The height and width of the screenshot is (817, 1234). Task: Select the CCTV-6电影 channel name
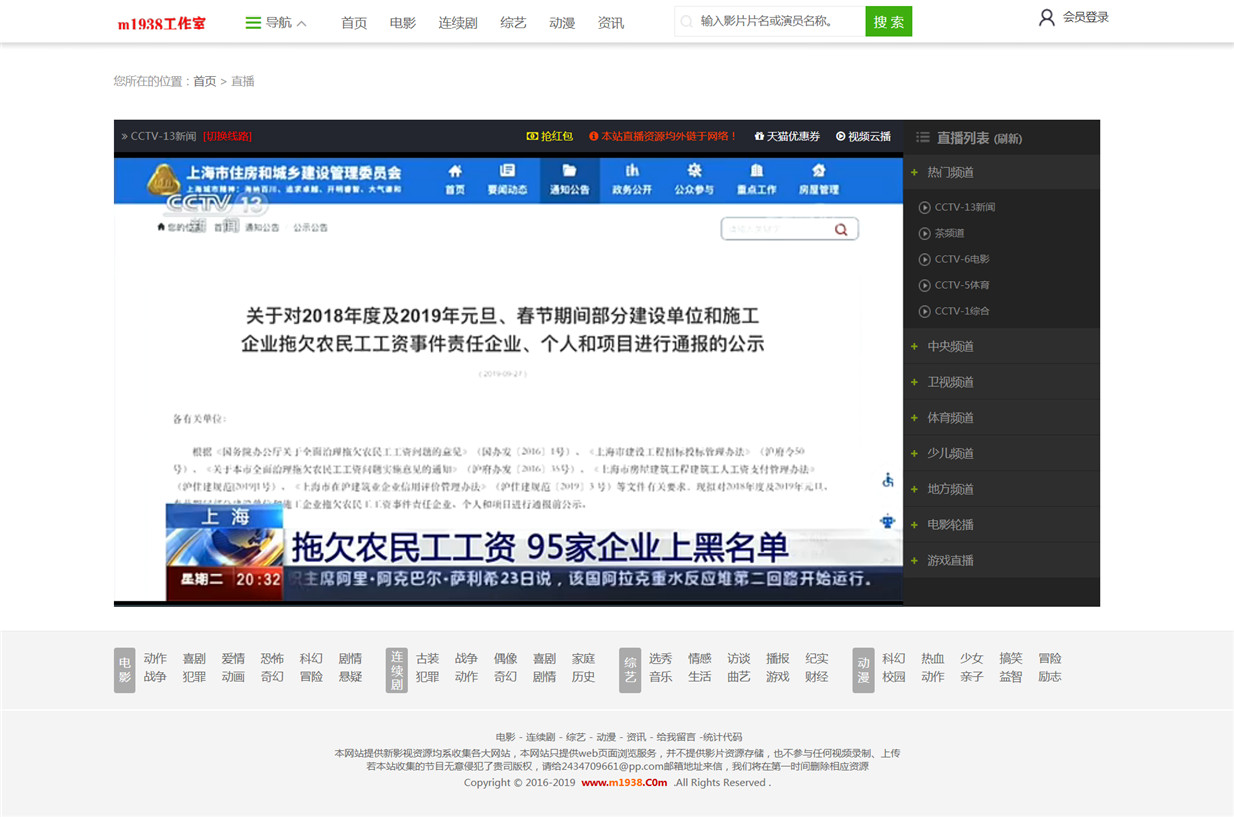962,259
